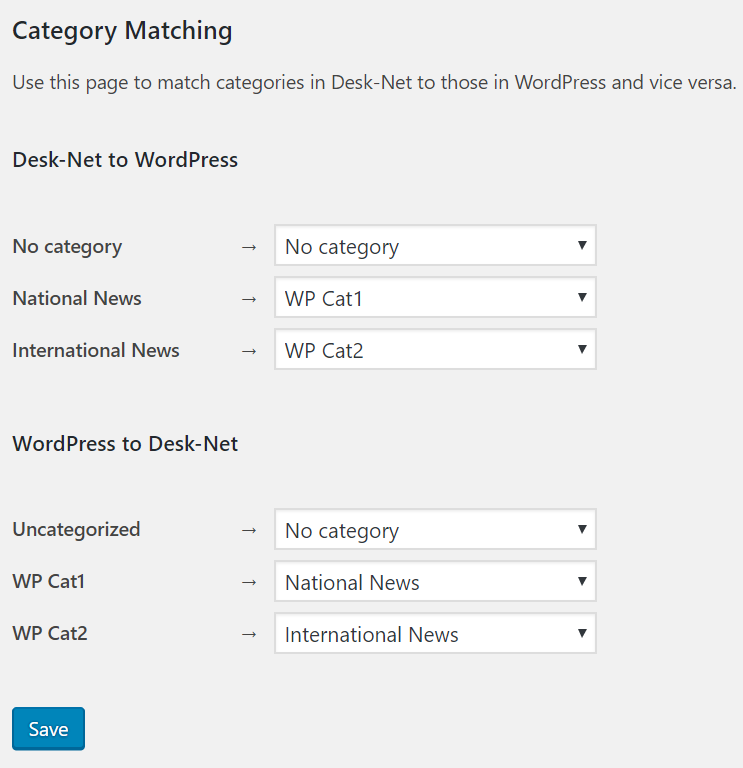
Task: Click the 'Category Matching' page heading
Action: (x=122, y=31)
